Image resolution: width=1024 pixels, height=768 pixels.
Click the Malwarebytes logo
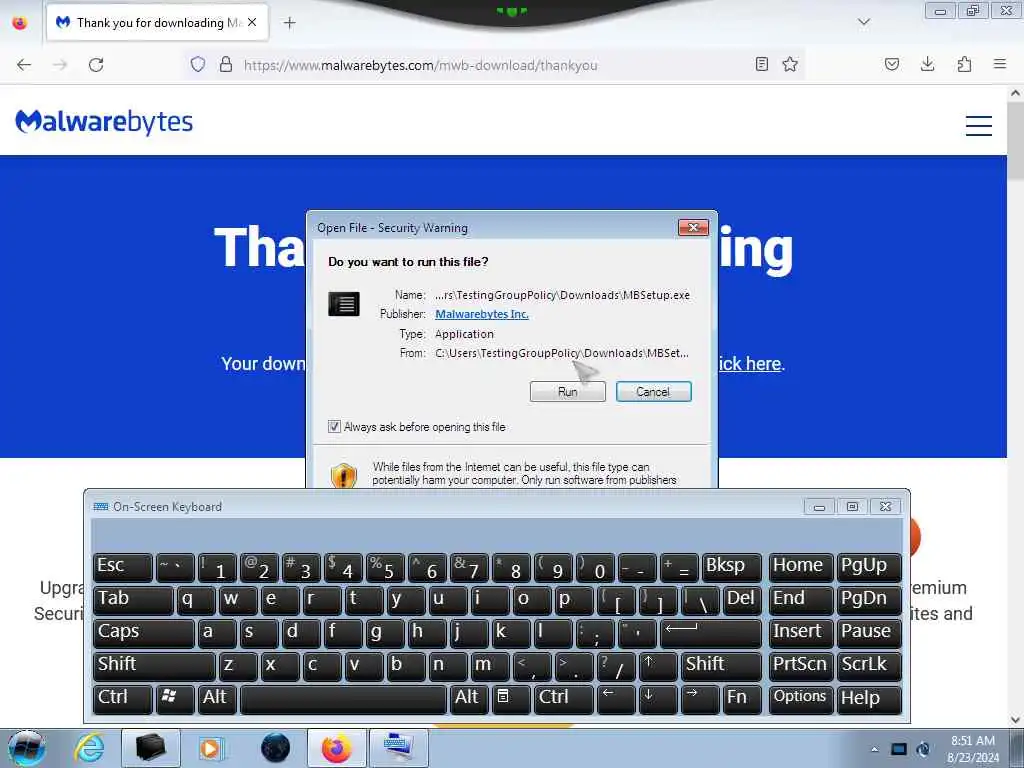point(104,122)
